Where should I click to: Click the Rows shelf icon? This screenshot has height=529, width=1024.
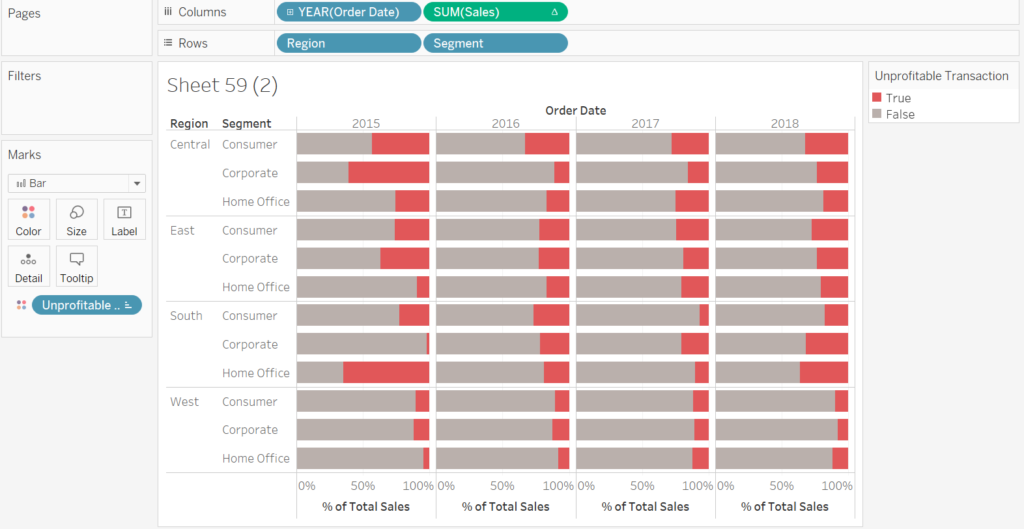tap(168, 44)
